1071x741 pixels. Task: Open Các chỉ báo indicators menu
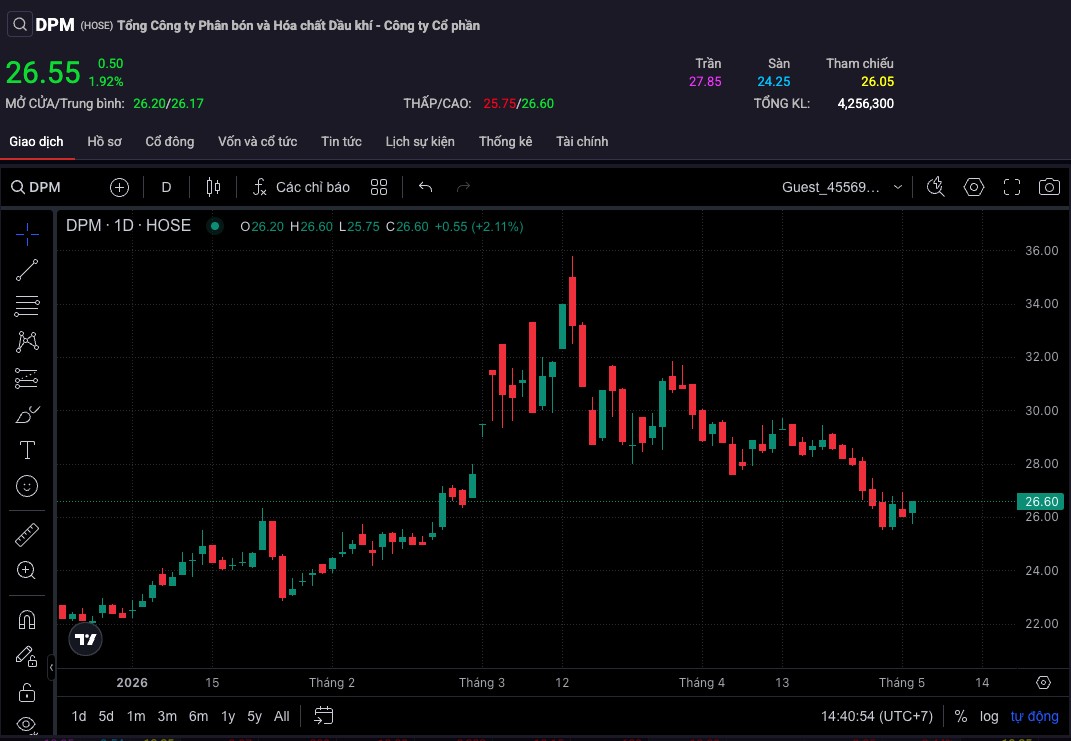click(301, 187)
